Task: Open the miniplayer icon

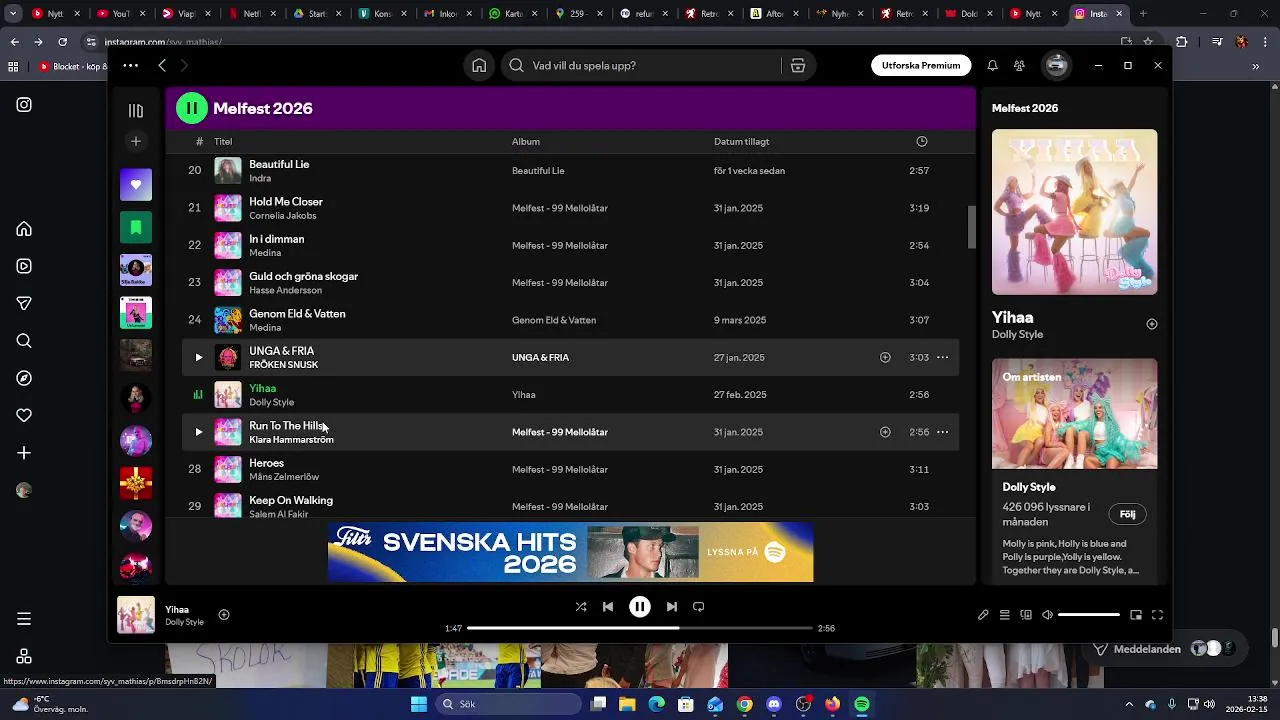Action: [x=1136, y=615]
